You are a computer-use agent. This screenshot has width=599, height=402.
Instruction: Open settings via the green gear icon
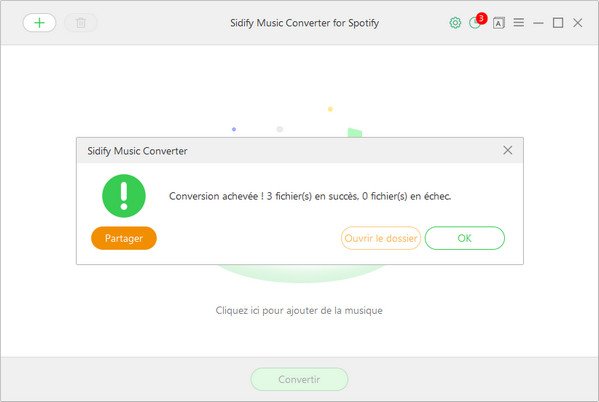pos(455,23)
